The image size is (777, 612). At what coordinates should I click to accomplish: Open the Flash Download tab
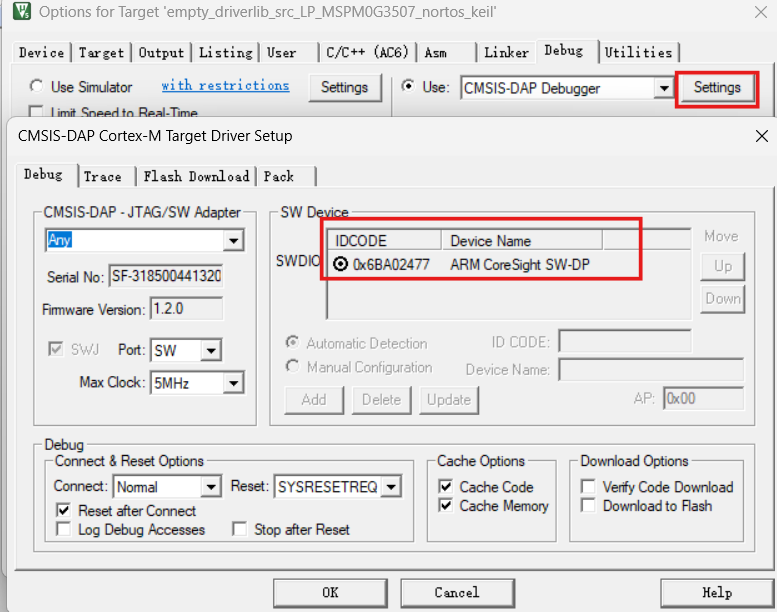[196, 176]
